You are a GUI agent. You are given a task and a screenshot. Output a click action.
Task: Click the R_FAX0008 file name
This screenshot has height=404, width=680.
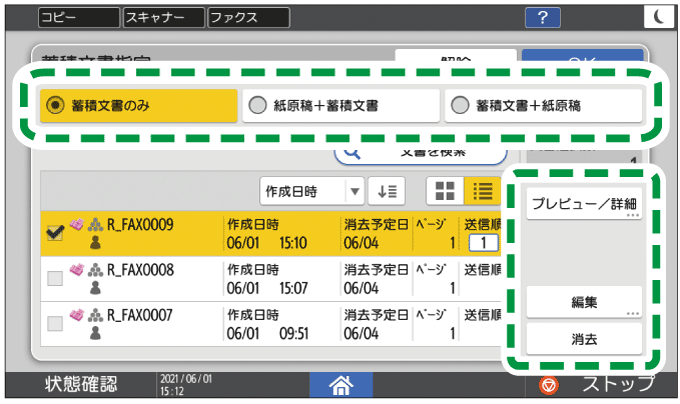tap(140, 270)
